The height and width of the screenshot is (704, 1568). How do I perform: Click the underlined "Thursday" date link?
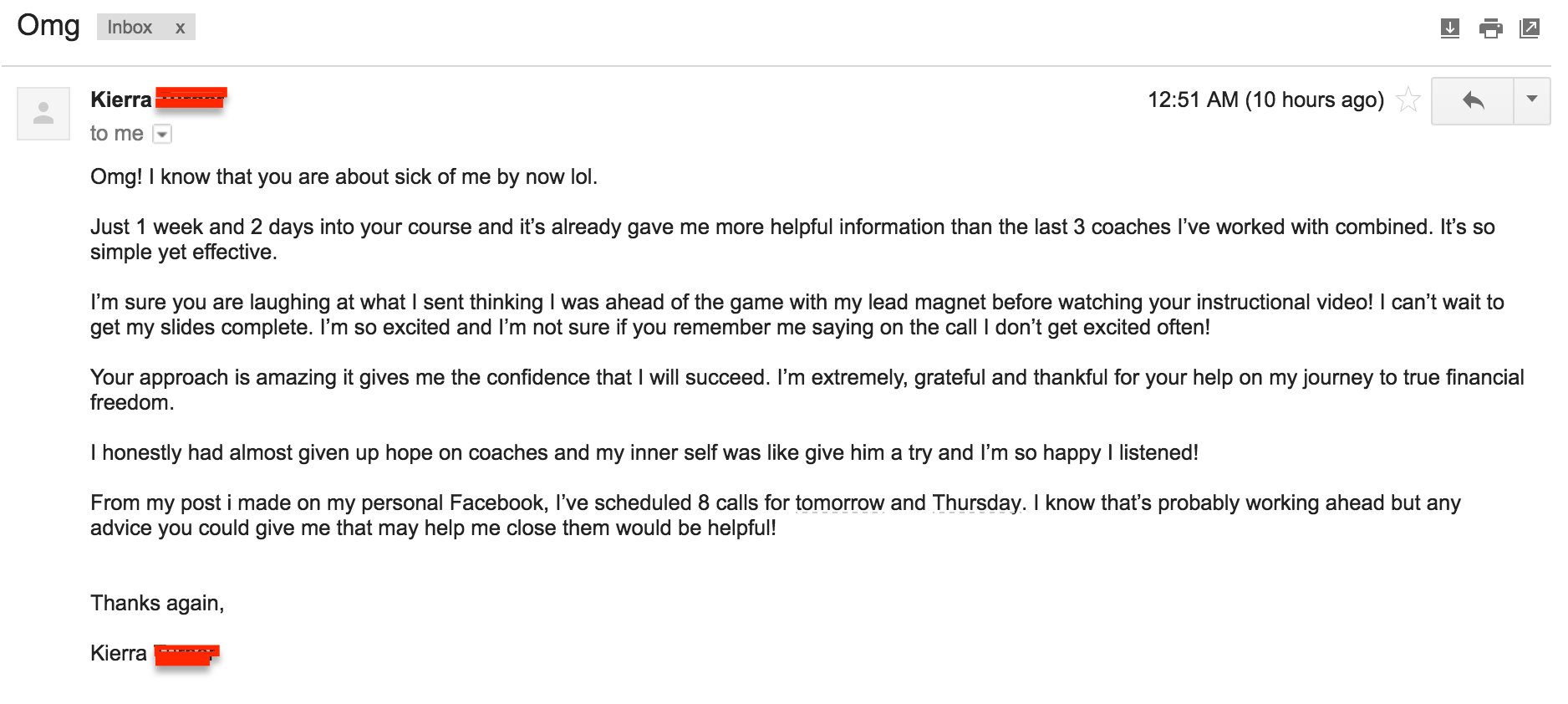[x=976, y=502]
